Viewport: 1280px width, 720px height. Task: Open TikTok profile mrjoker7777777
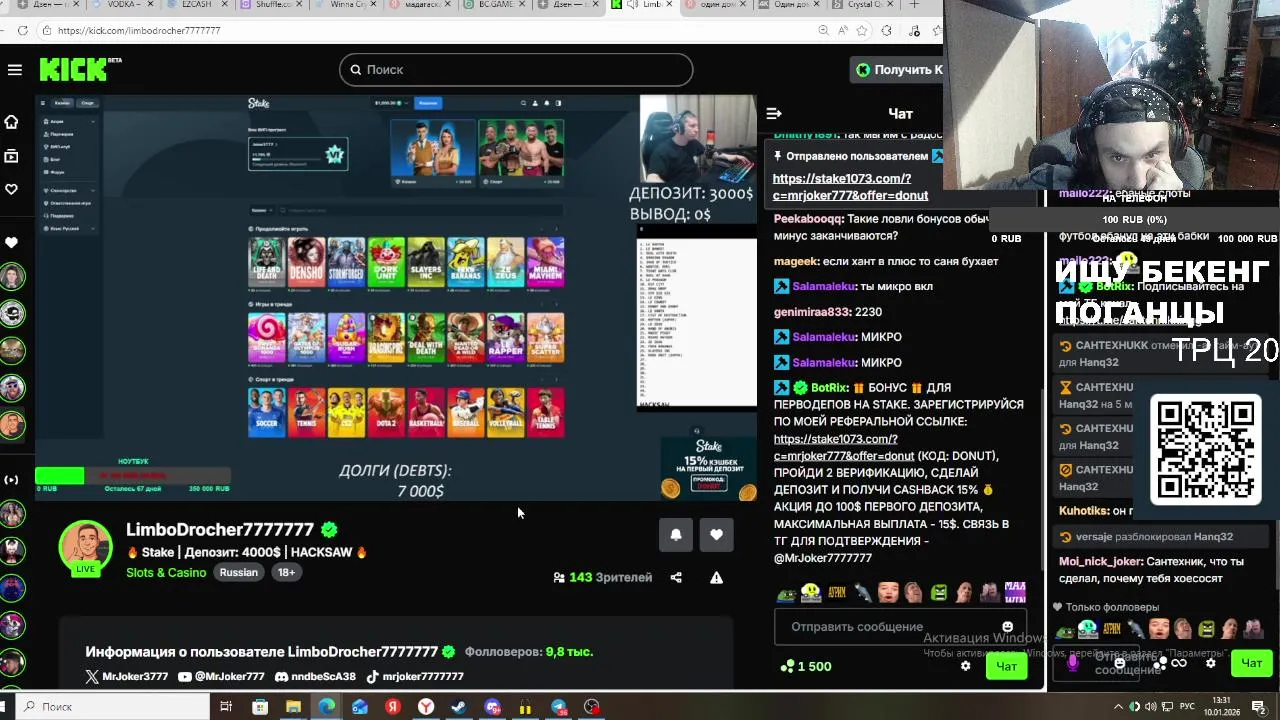click(x=414, y=676)
